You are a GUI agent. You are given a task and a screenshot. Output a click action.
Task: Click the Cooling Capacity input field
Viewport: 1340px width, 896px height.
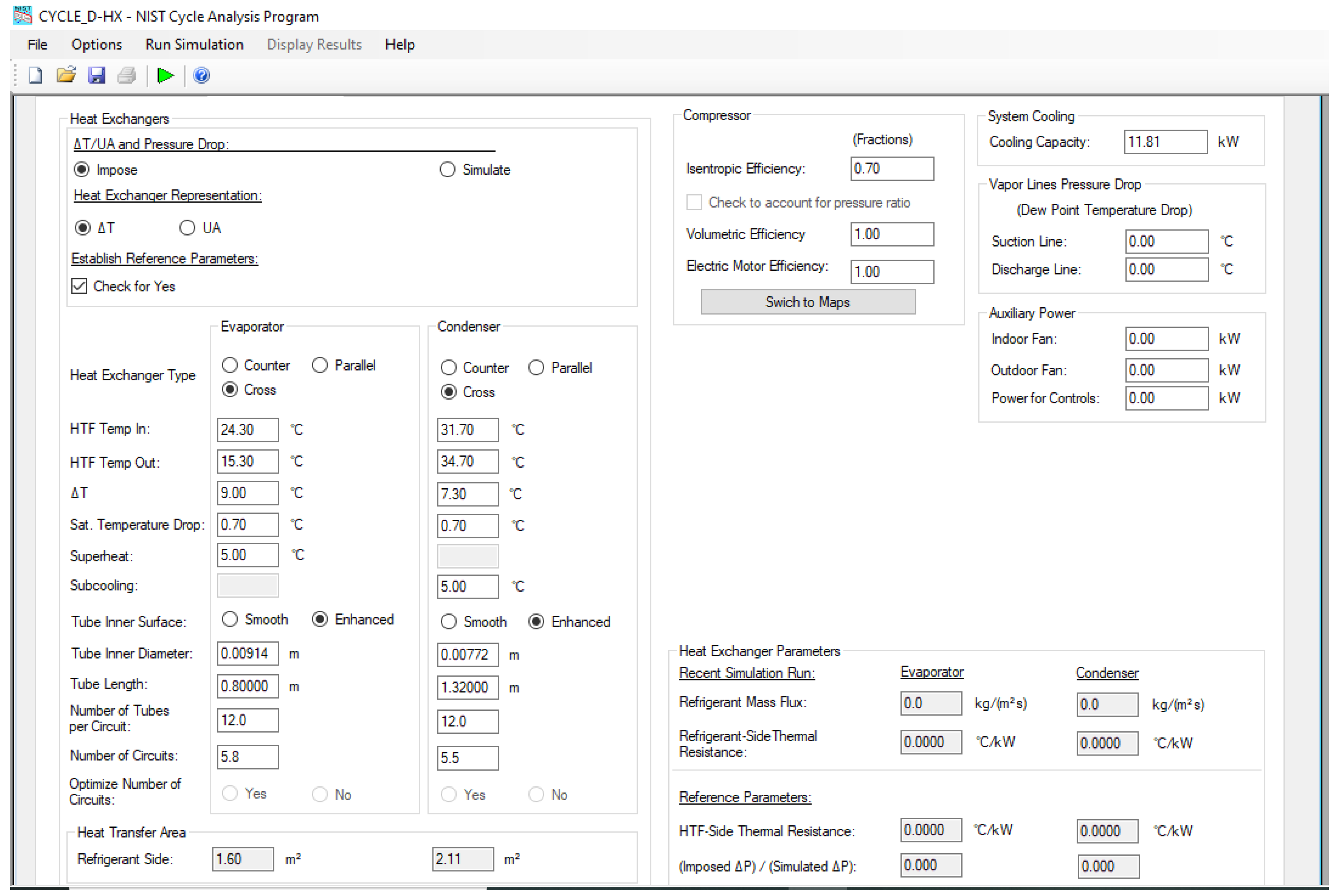point(1165,142)
